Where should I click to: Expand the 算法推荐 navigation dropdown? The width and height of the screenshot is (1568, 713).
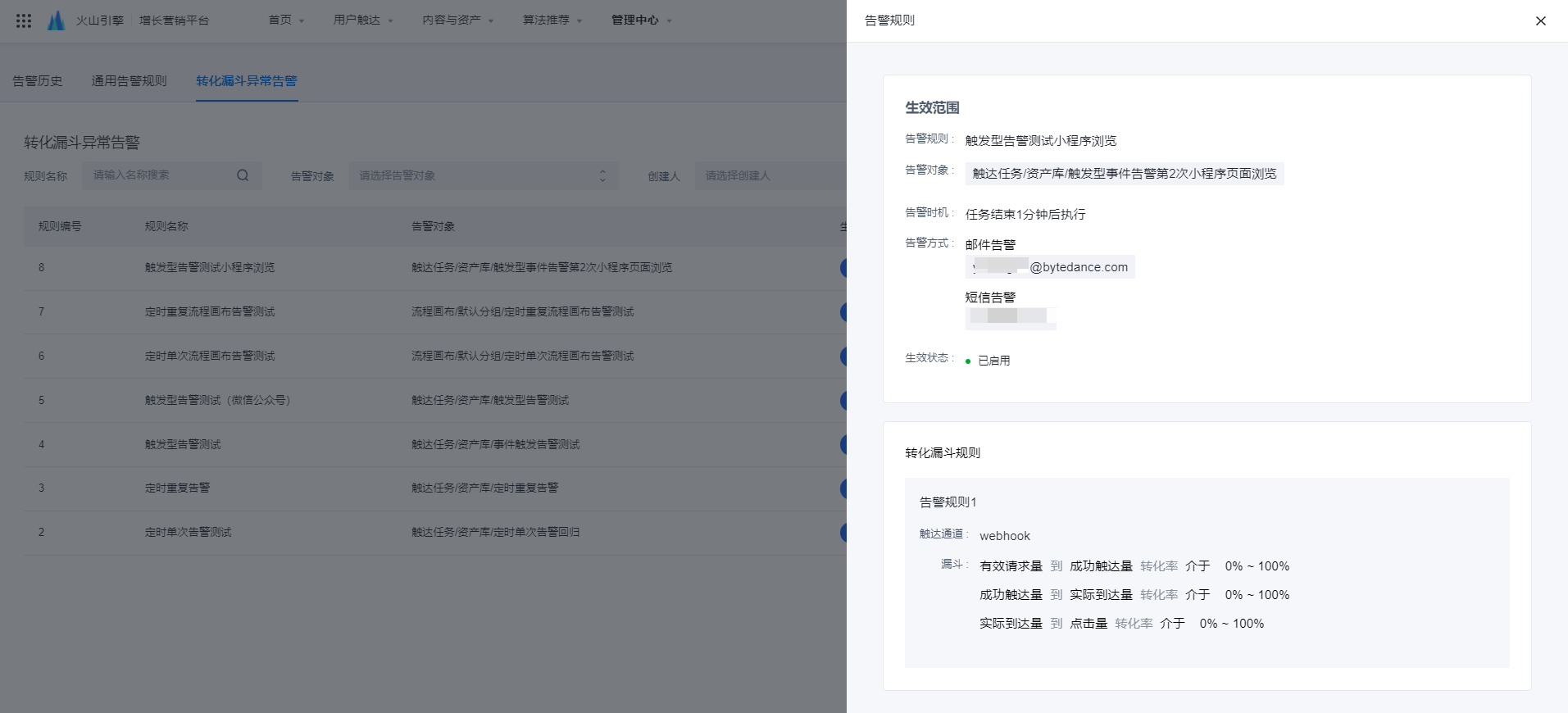tap(552, 20)
